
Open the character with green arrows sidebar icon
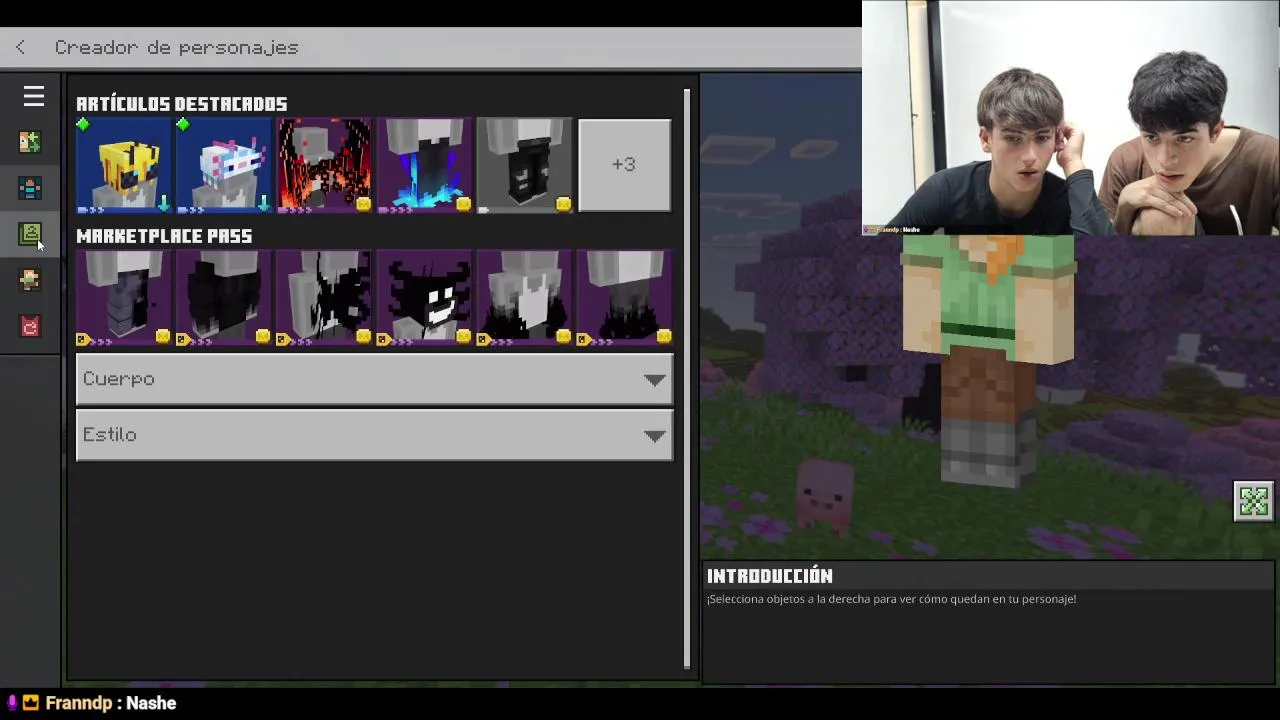point(30,142)
